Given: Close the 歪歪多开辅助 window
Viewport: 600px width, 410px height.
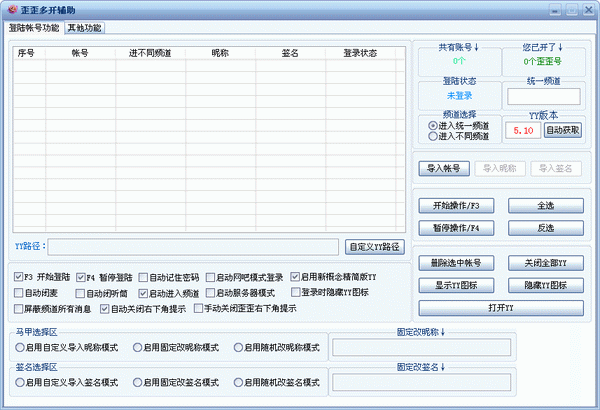Looking at the screenshot, I should (x=588, y=10).
